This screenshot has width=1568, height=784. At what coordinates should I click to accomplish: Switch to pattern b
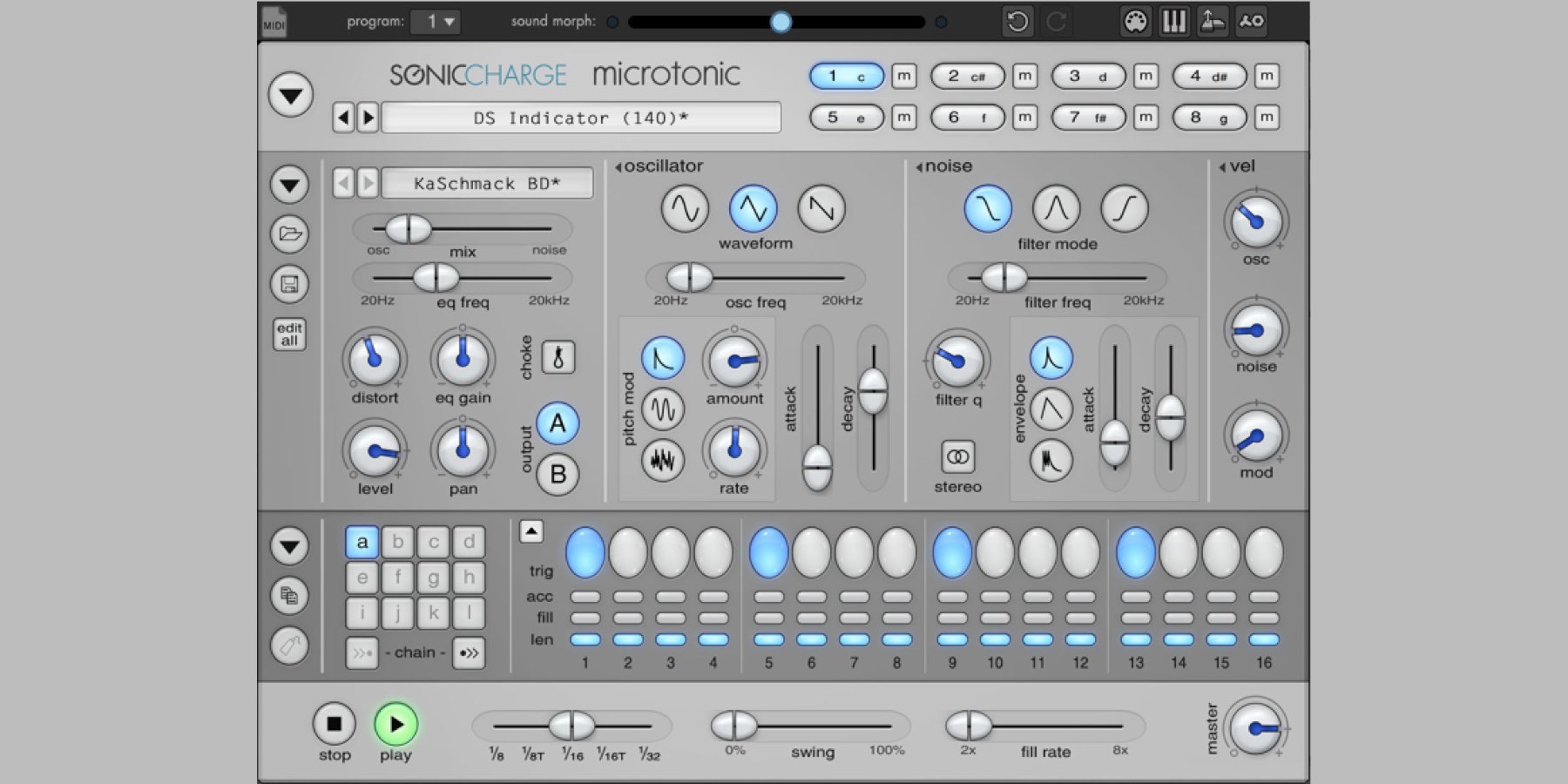[x=398, y=542]
